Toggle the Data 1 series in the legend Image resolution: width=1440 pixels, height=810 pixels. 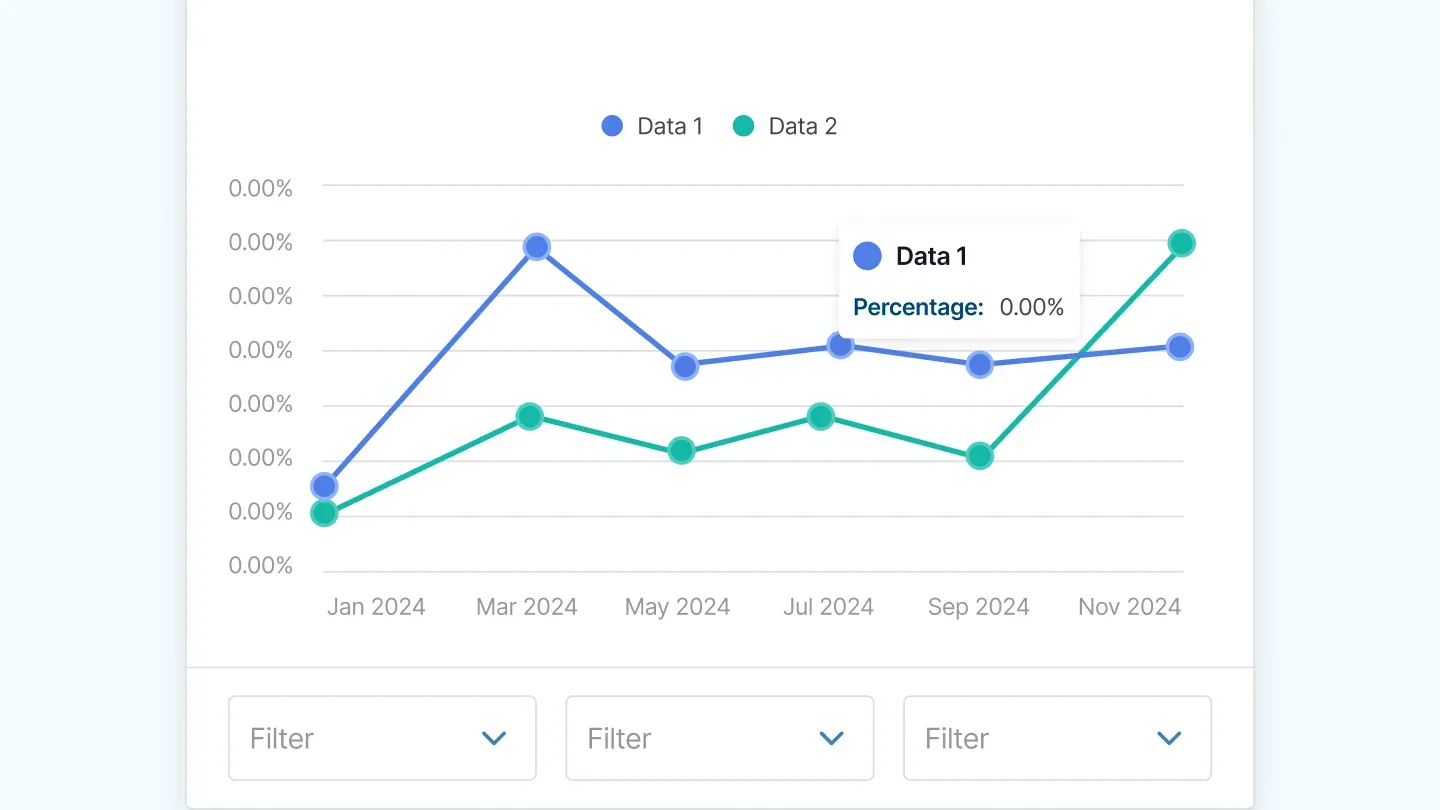(x=652, y=126)
